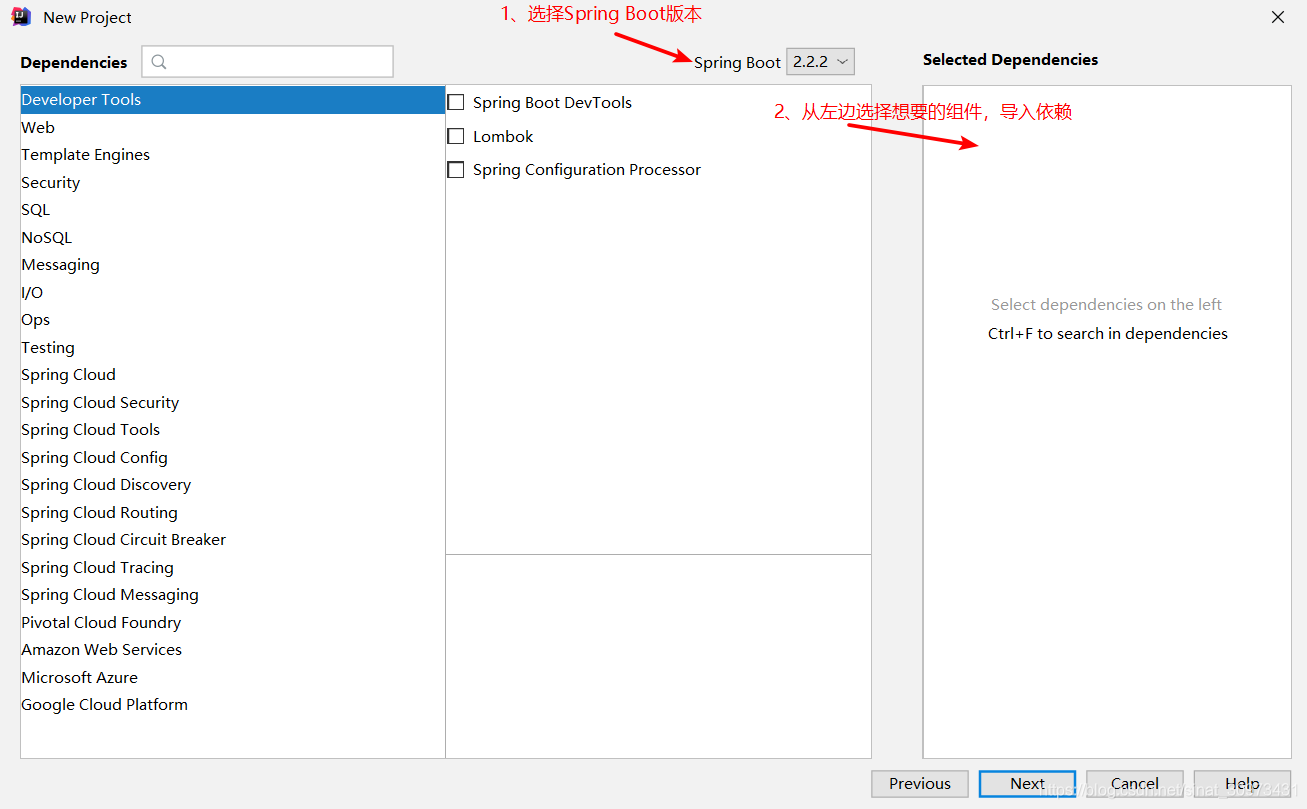Open Pivotal Cloud Foundry category
1307x809 pixels.
tap(233, 622)
